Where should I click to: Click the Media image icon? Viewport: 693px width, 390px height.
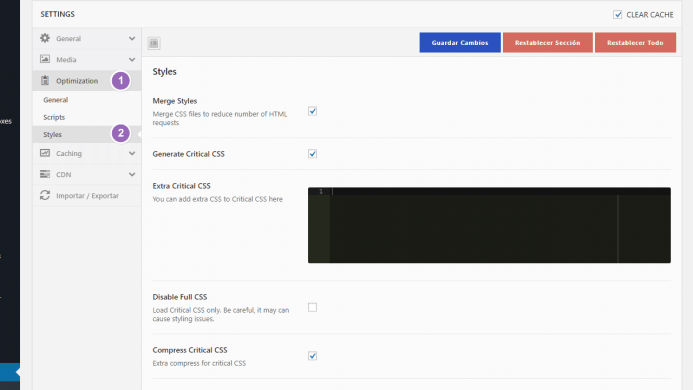(x=45, y=59)
